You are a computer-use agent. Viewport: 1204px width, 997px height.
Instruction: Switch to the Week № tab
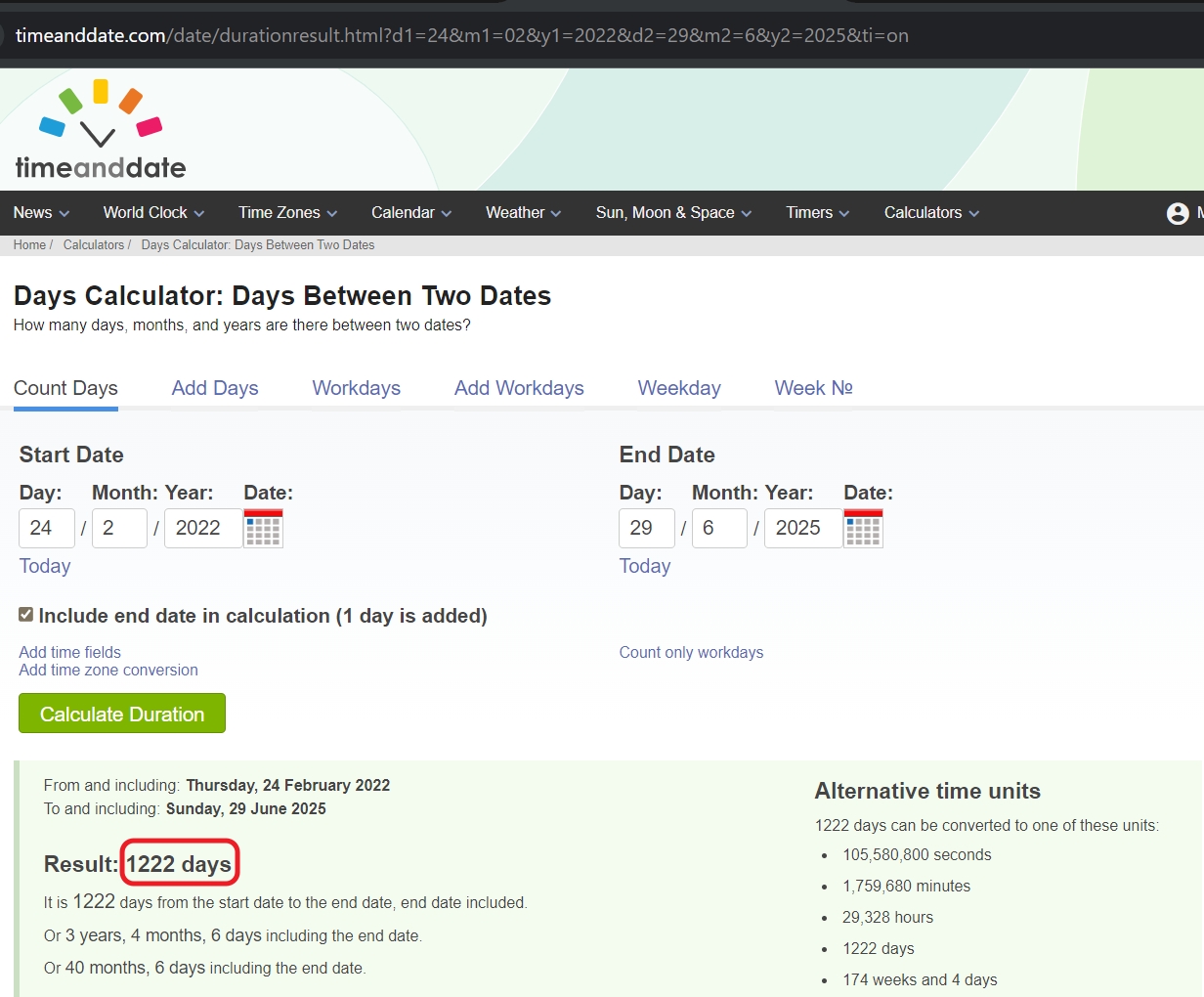click(x=813, y=388)
